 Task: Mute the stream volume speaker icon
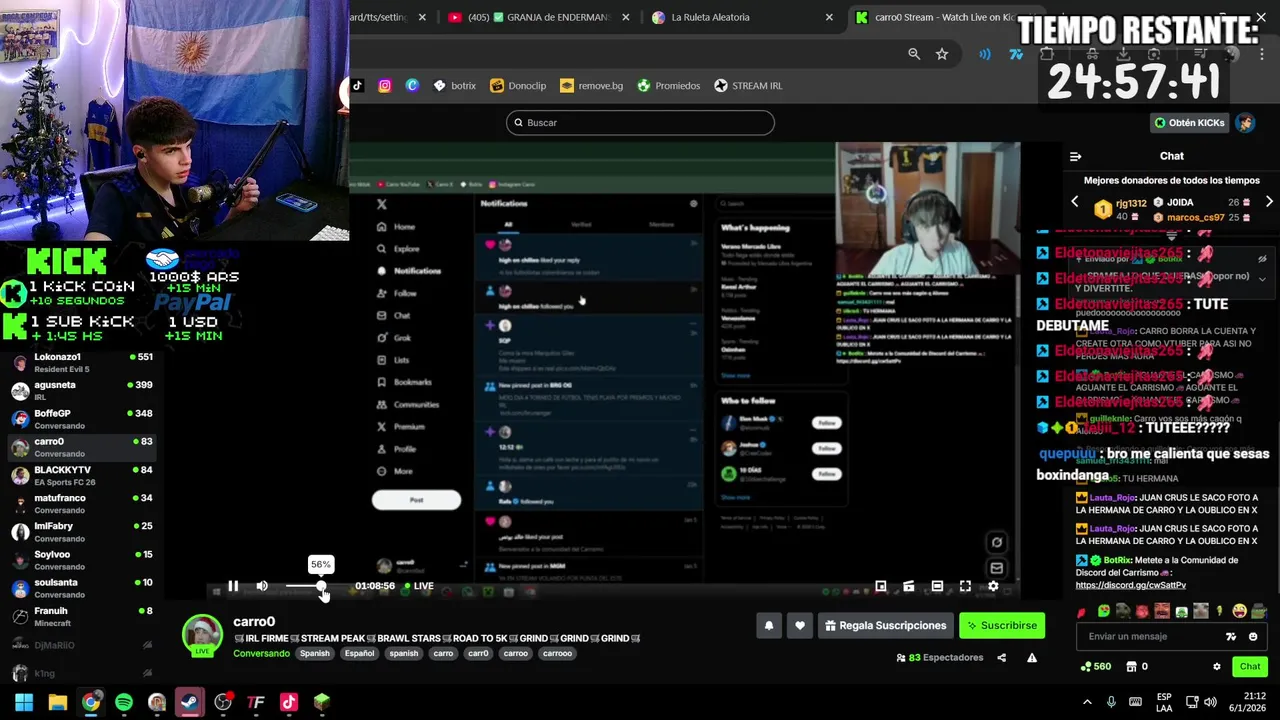point(262,586)
